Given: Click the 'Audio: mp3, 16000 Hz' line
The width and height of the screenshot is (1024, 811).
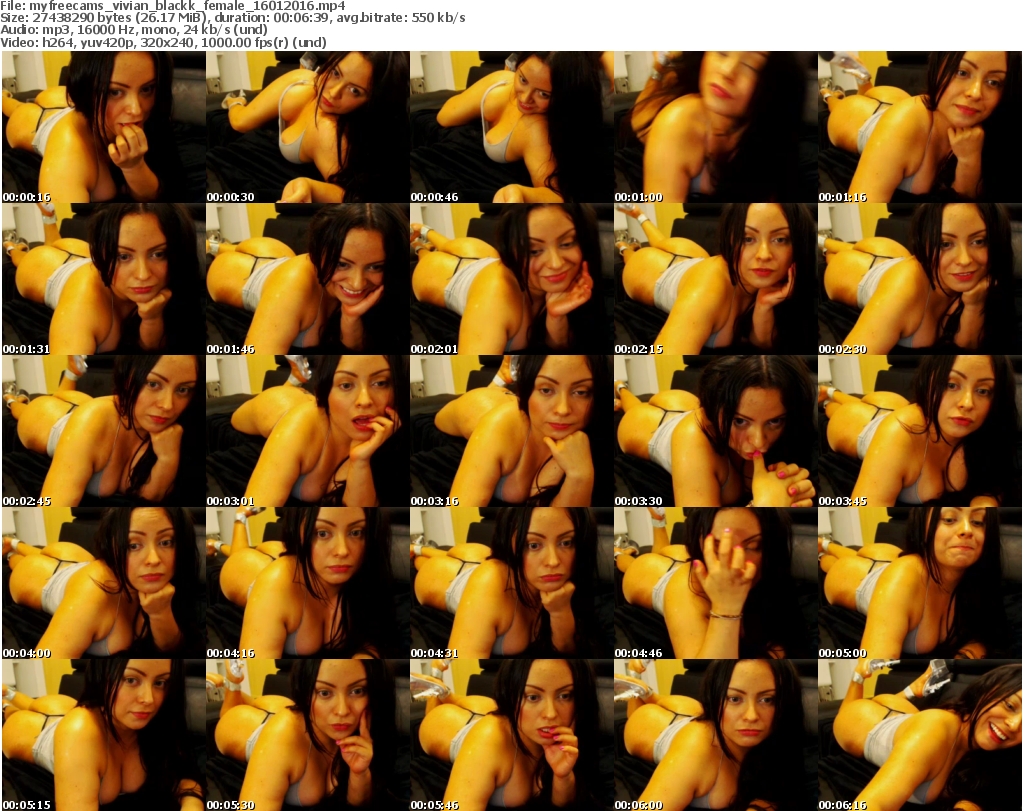Looking at the screenshot, I should coord(134,30).
